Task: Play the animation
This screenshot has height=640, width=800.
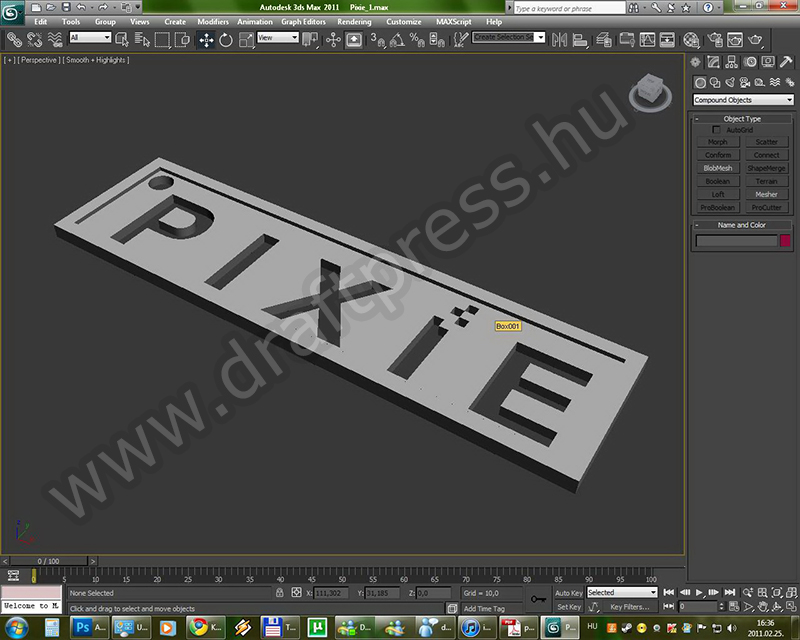Action: 699,592
